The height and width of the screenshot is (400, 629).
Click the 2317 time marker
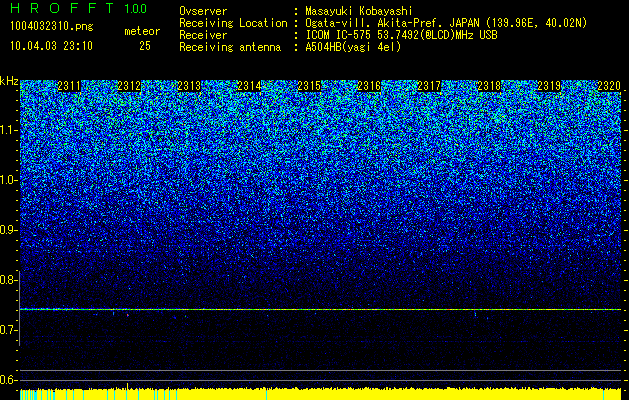coord(429,86)
